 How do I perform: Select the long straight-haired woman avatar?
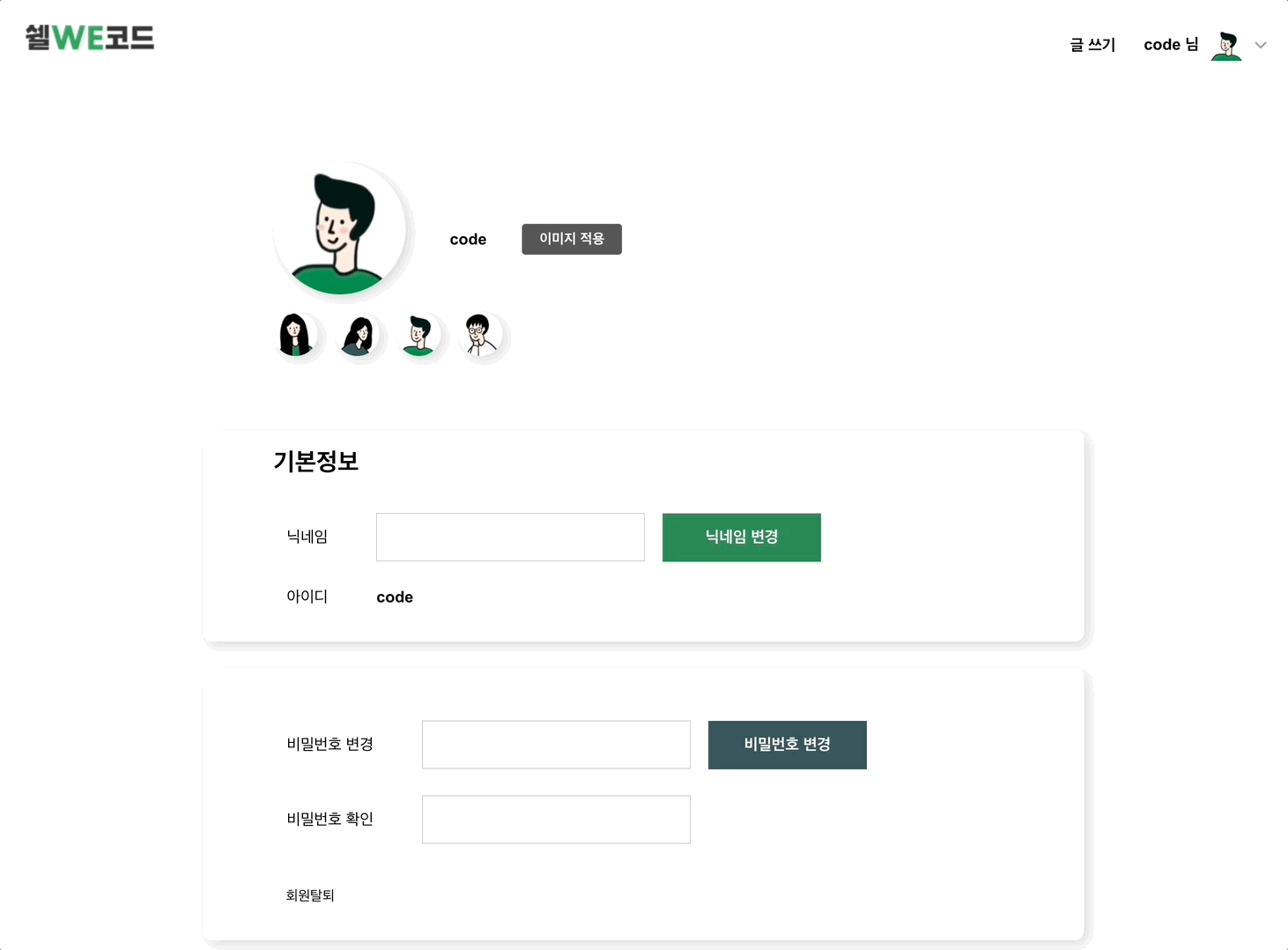[x=296, y=335]
